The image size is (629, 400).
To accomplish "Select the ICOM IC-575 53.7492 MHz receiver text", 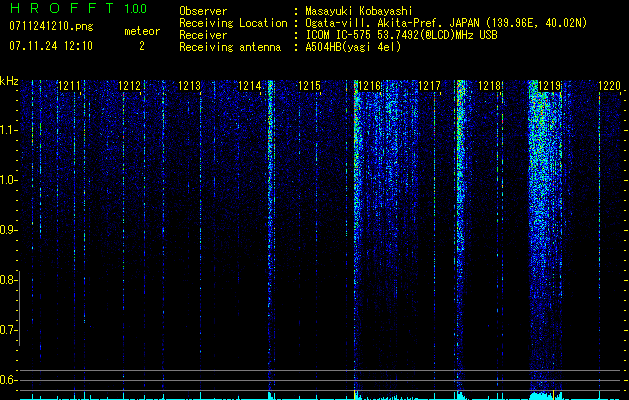I will [401, 35].
